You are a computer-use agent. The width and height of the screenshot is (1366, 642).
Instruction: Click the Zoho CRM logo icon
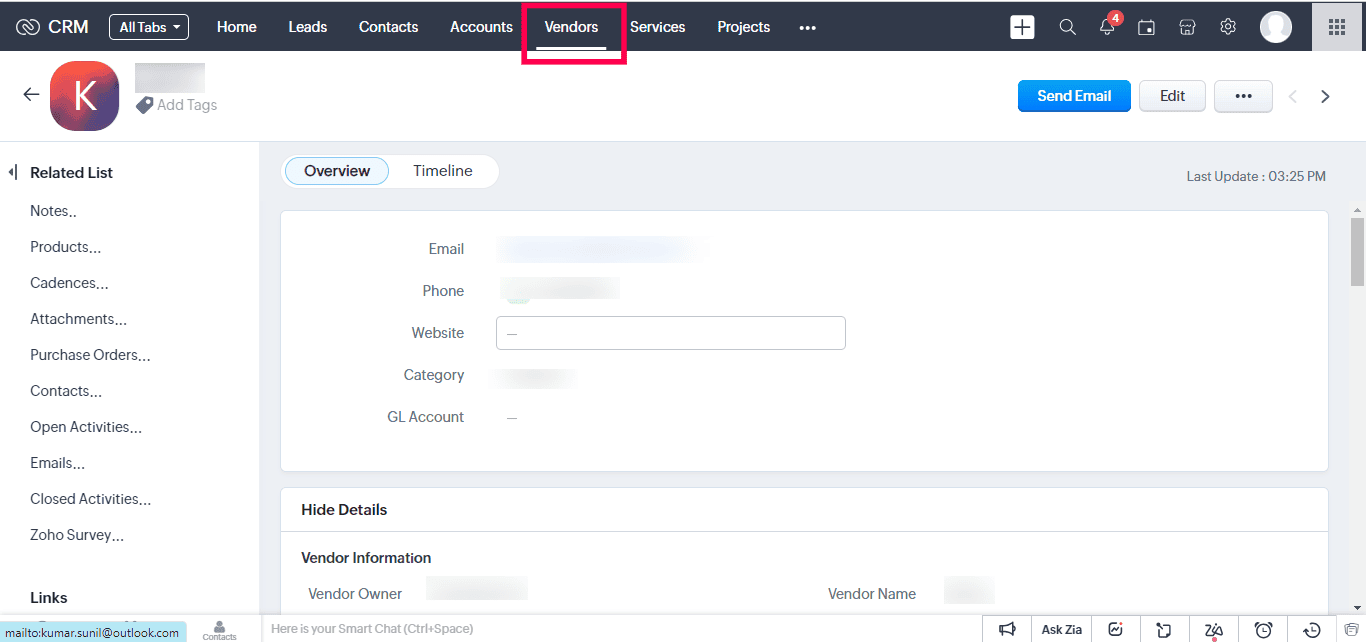(x=28, y=27)
